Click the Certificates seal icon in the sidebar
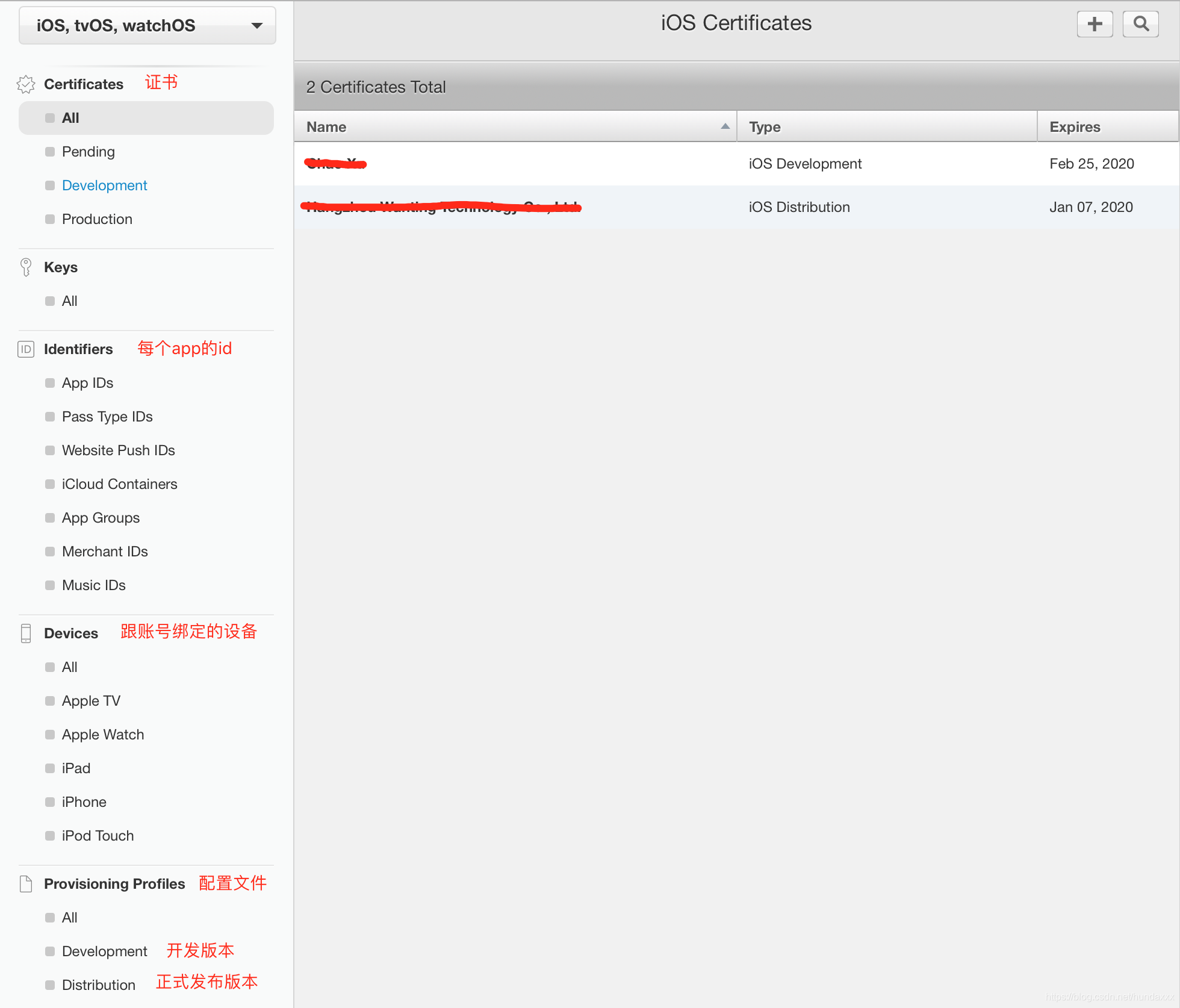 pos(26,84)
